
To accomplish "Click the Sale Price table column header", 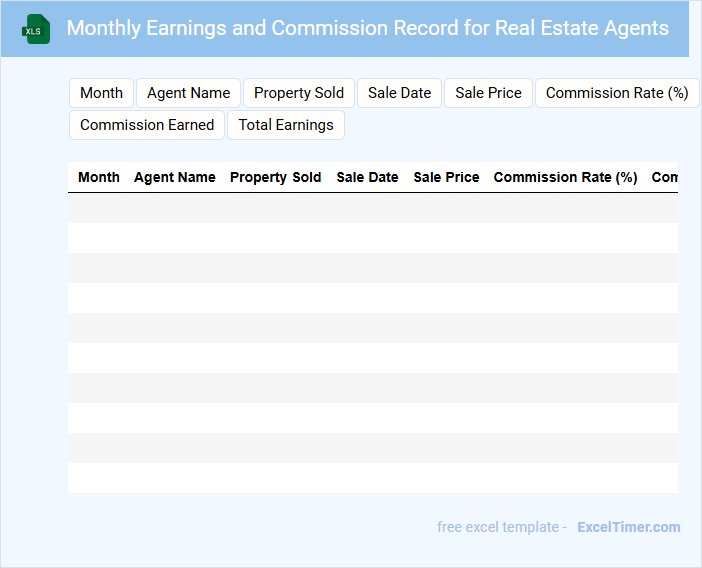I will click(x=446, y=177).
